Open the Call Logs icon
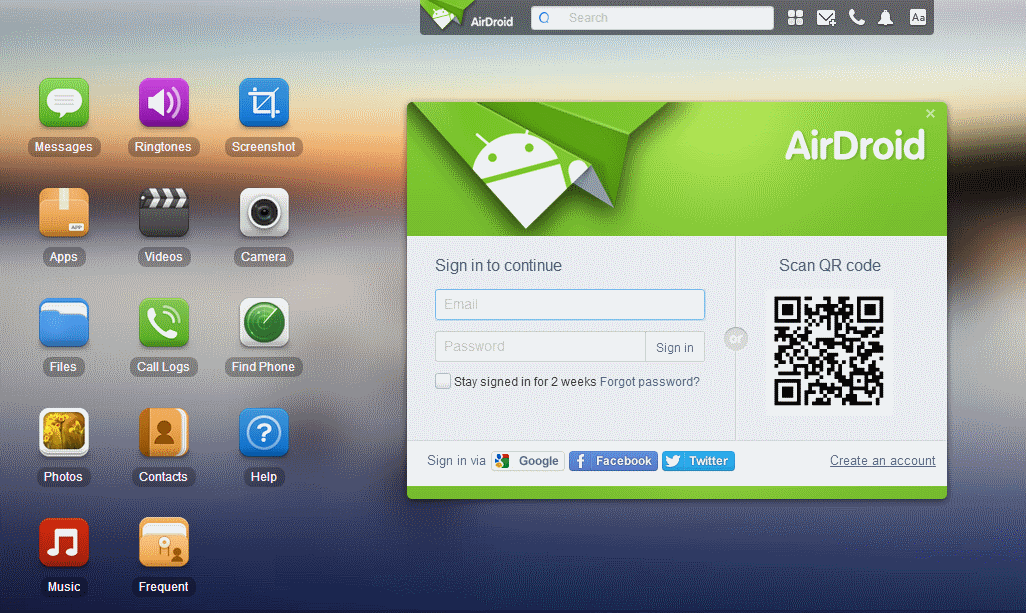This screenshot has height=613, width=1026. point(164,323)
